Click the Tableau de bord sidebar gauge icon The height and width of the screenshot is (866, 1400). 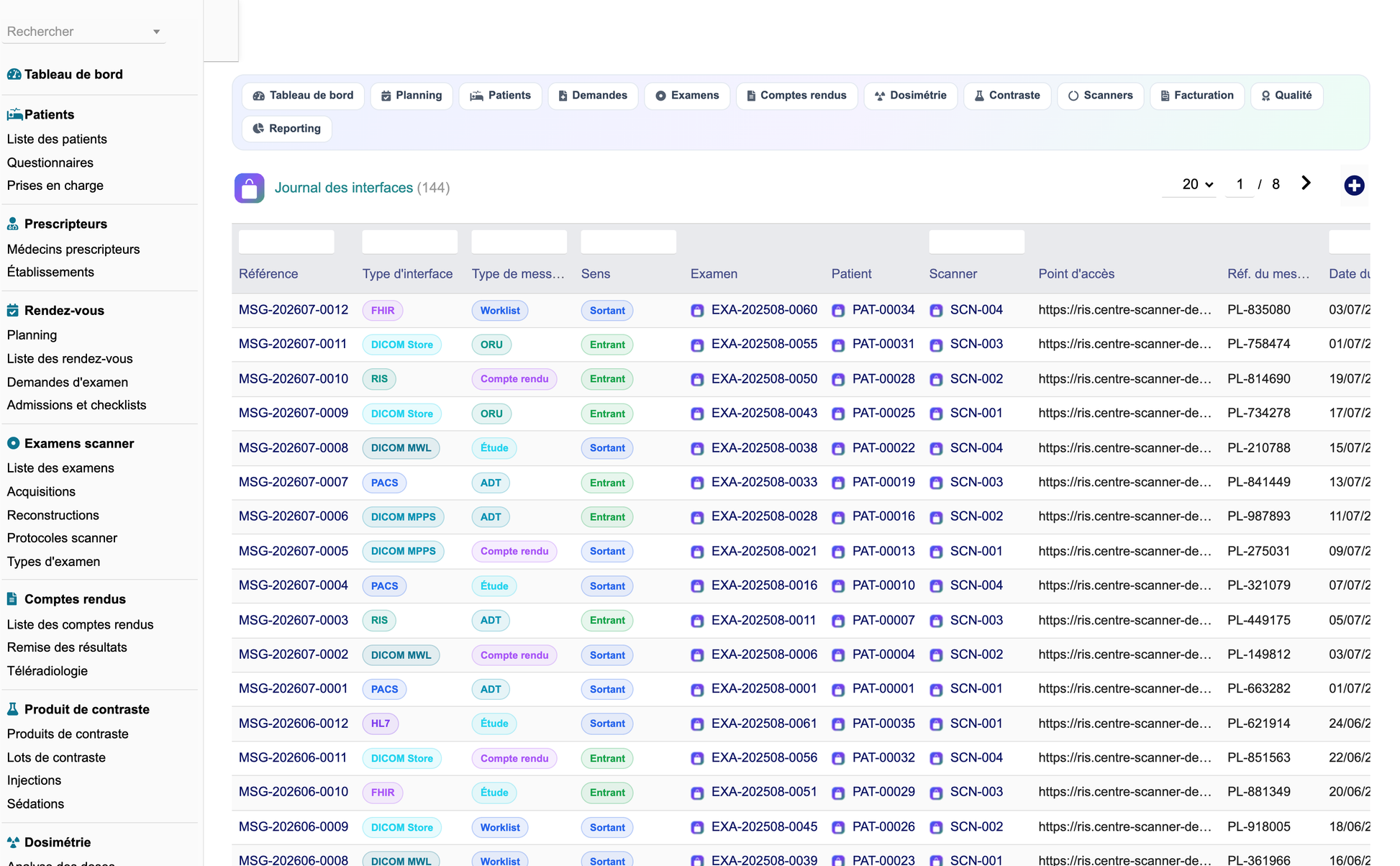[x=14, y=74]
